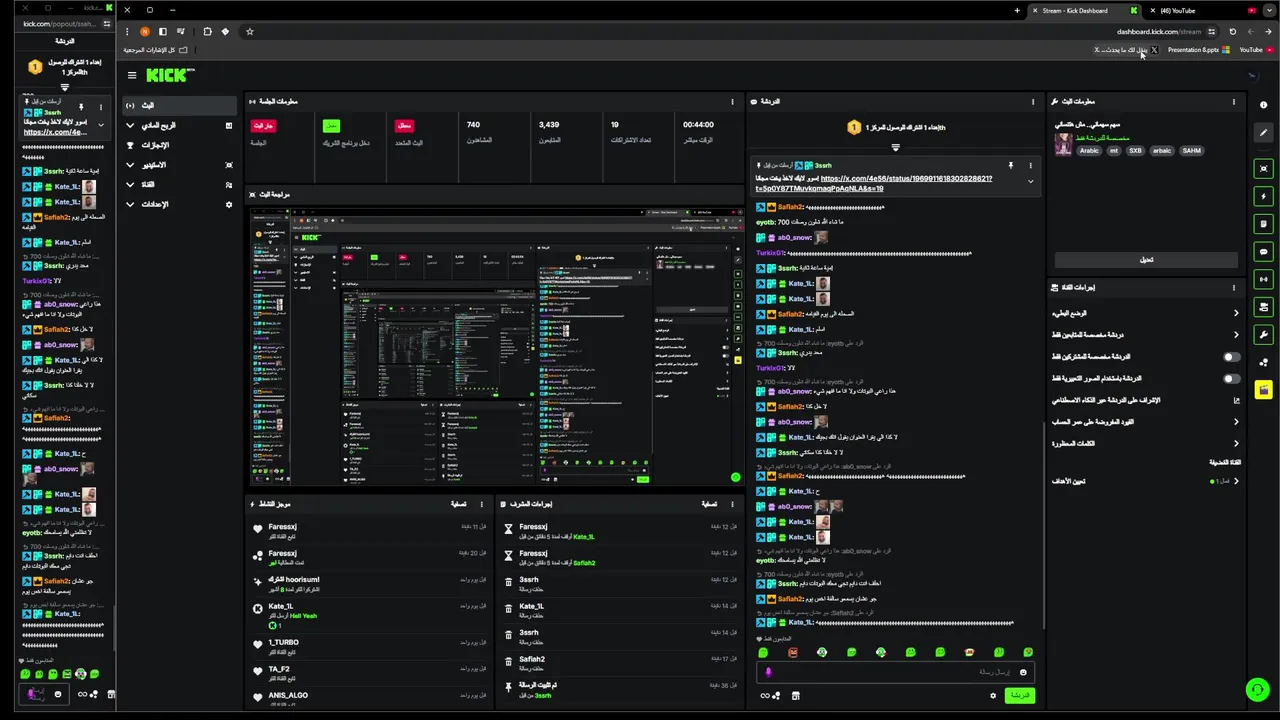Click the wrench icon in right toolbar
Viewport: 1280px width, 720px height.
1264,335
